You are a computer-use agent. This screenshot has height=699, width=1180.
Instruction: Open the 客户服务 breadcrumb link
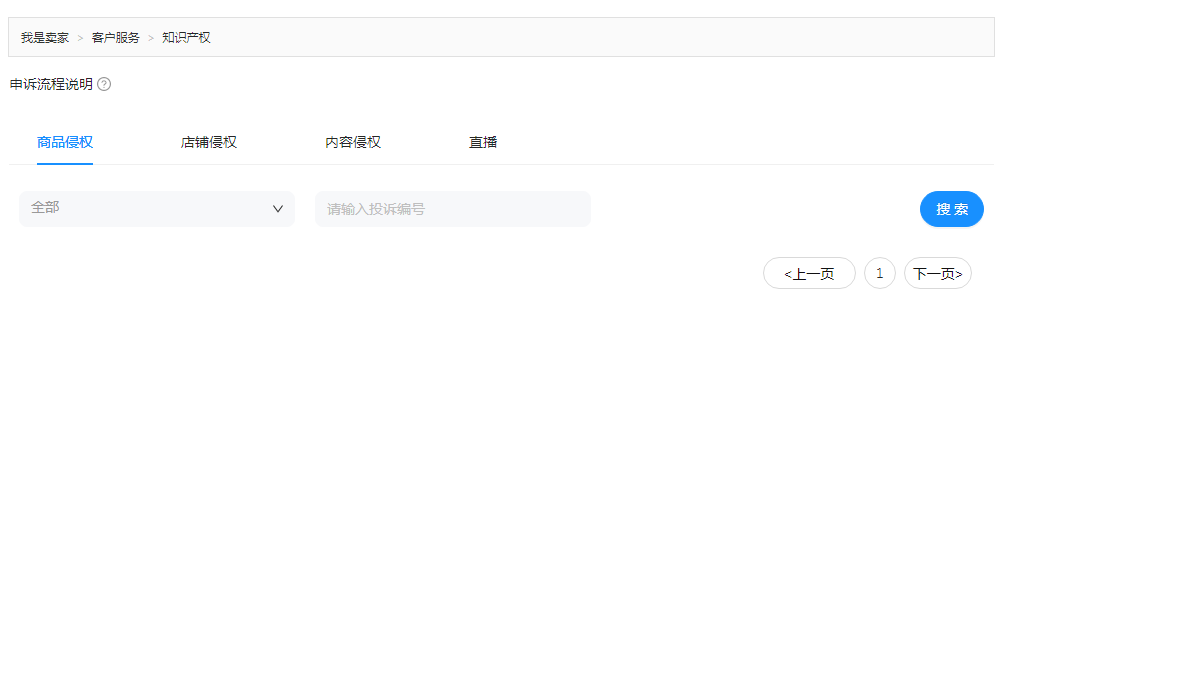pyautogui.click(x=115, y=38)
